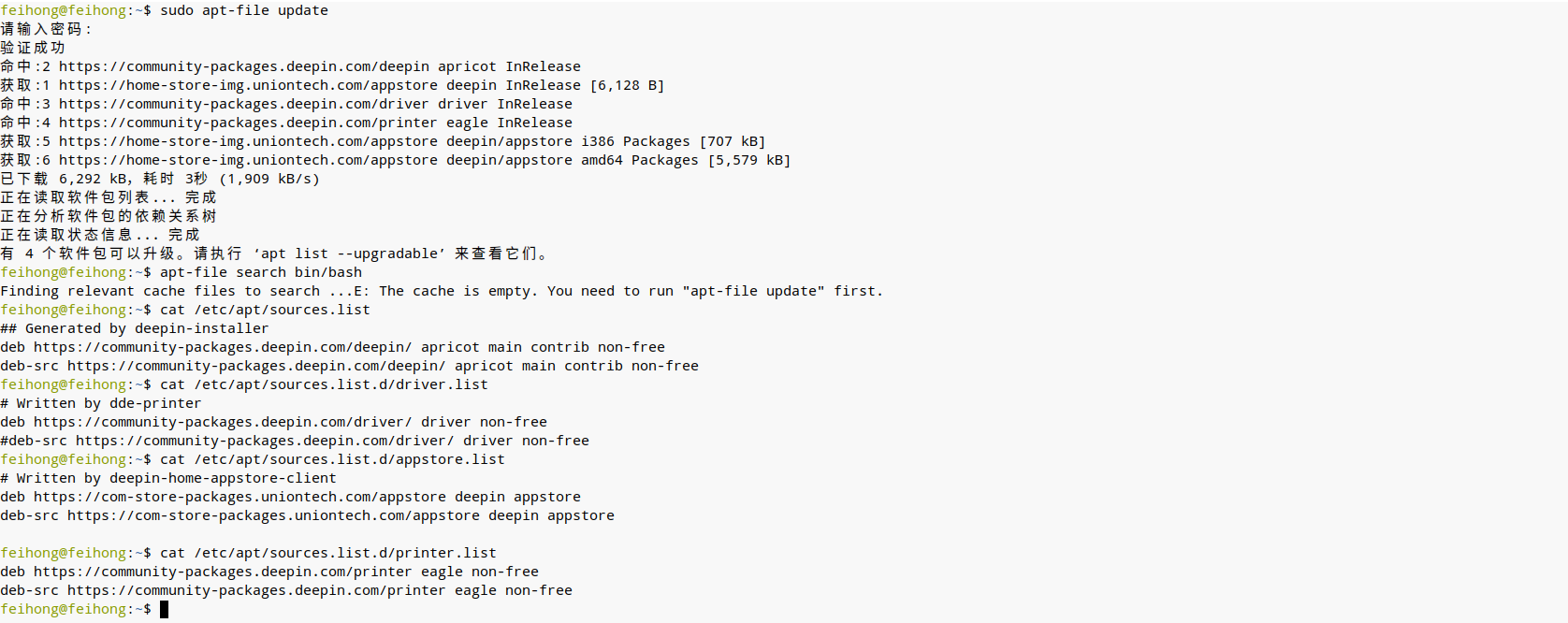The width and height of the screenshot is (1568, 623).
Task: Click the deb driver non-free repository URL
Action: (x=223, y=422)
